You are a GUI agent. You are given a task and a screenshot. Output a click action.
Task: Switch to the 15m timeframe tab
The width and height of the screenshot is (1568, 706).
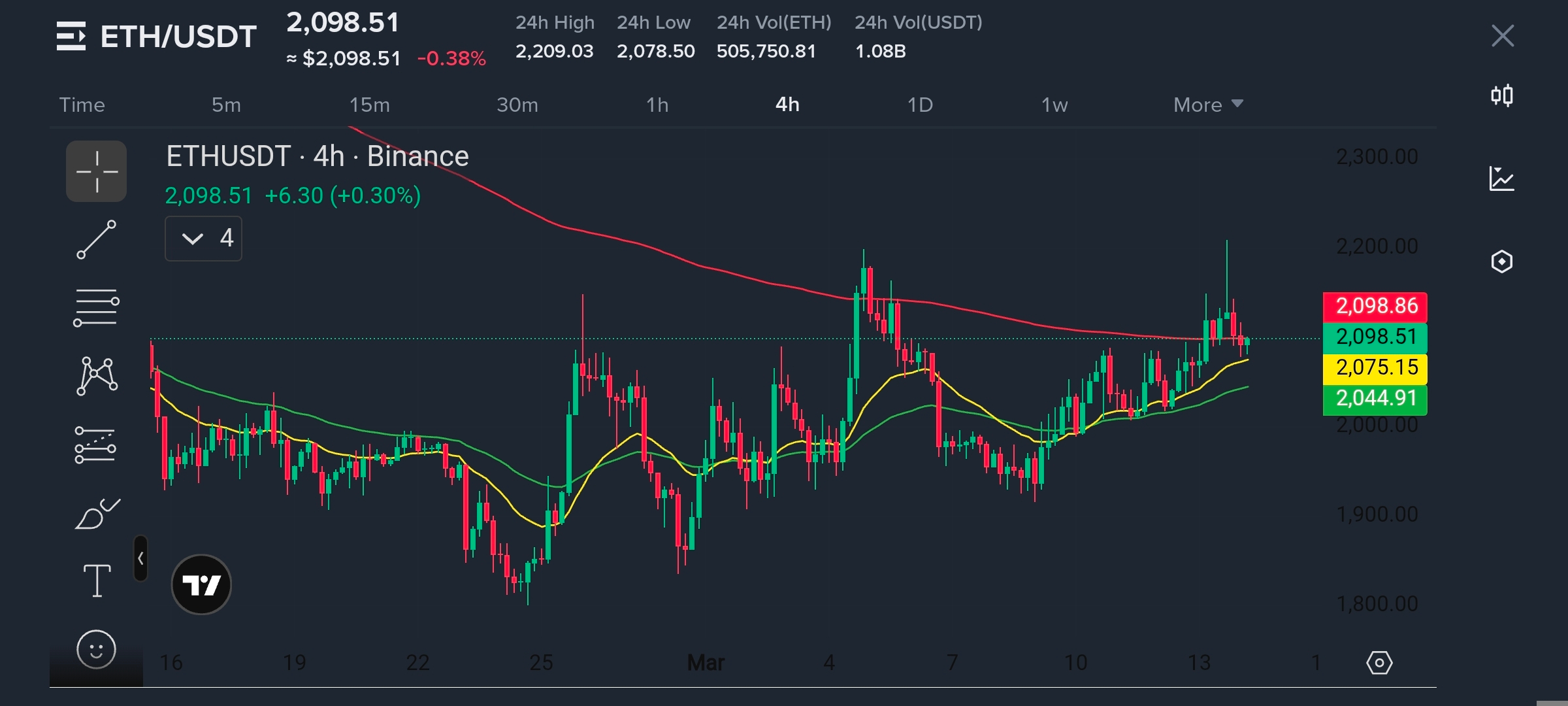(x=369, y=105)
